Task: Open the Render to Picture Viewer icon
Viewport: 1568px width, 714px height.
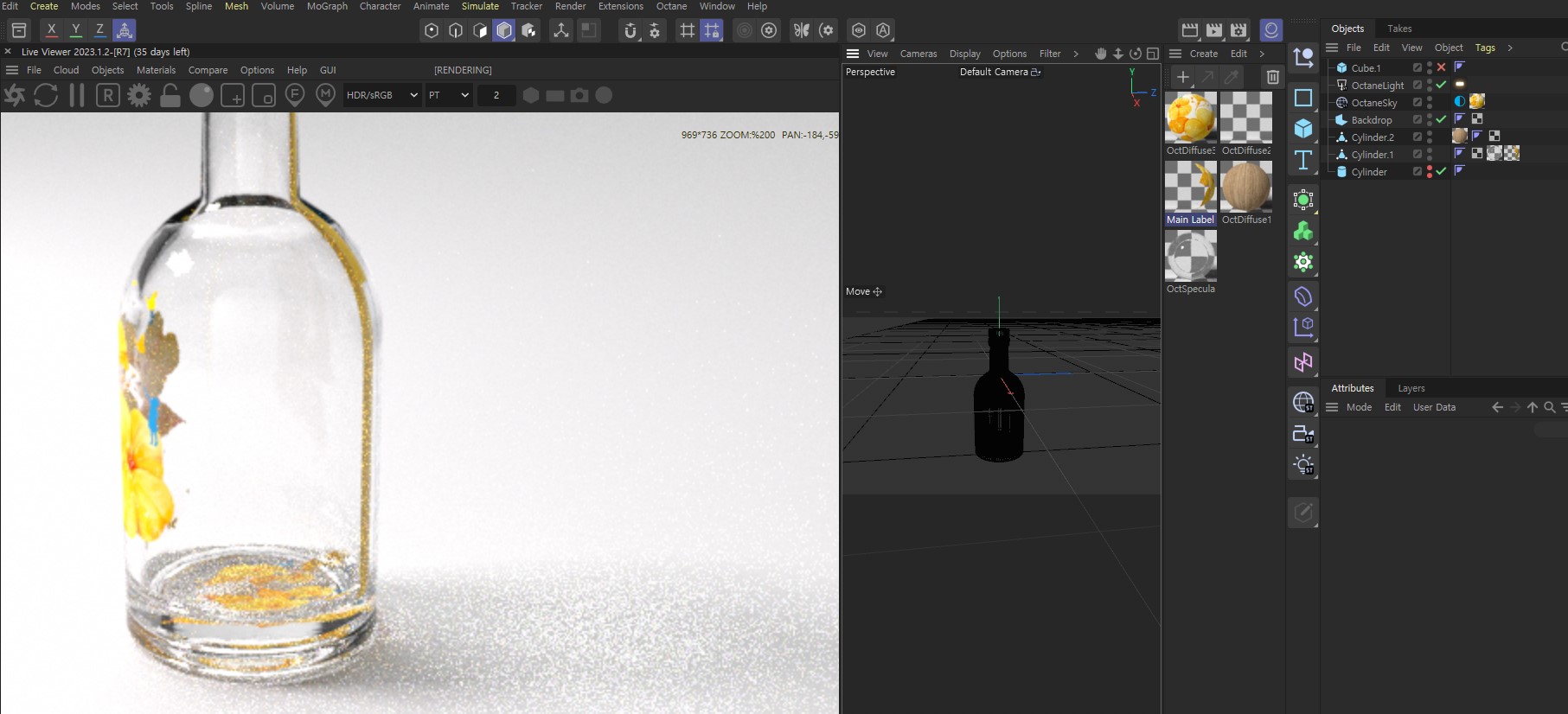Action: (x=1214, y=30)
